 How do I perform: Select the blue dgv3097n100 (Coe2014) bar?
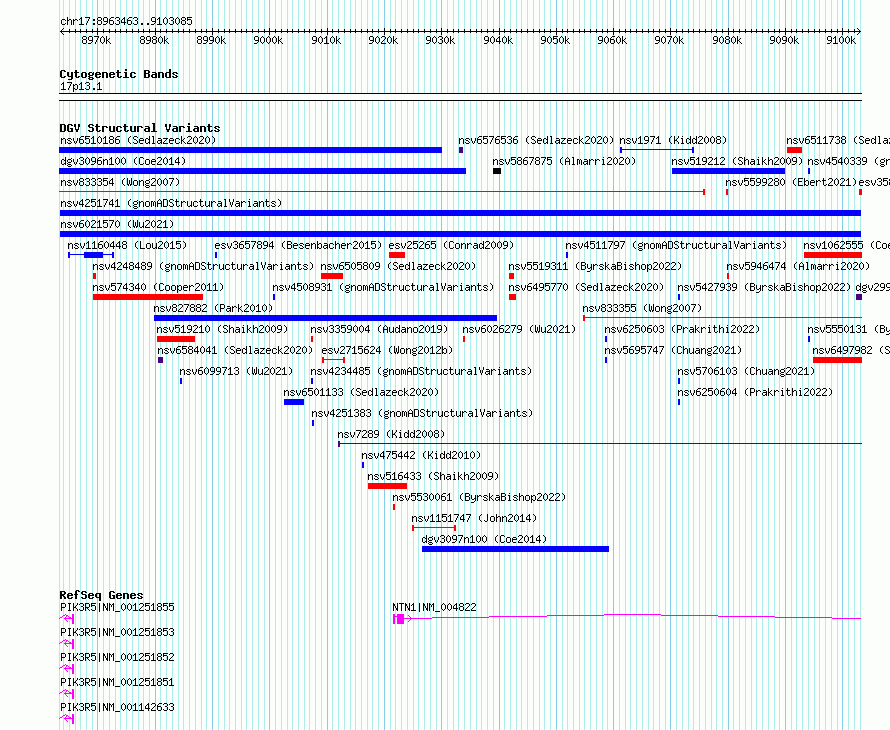[515, 549]
